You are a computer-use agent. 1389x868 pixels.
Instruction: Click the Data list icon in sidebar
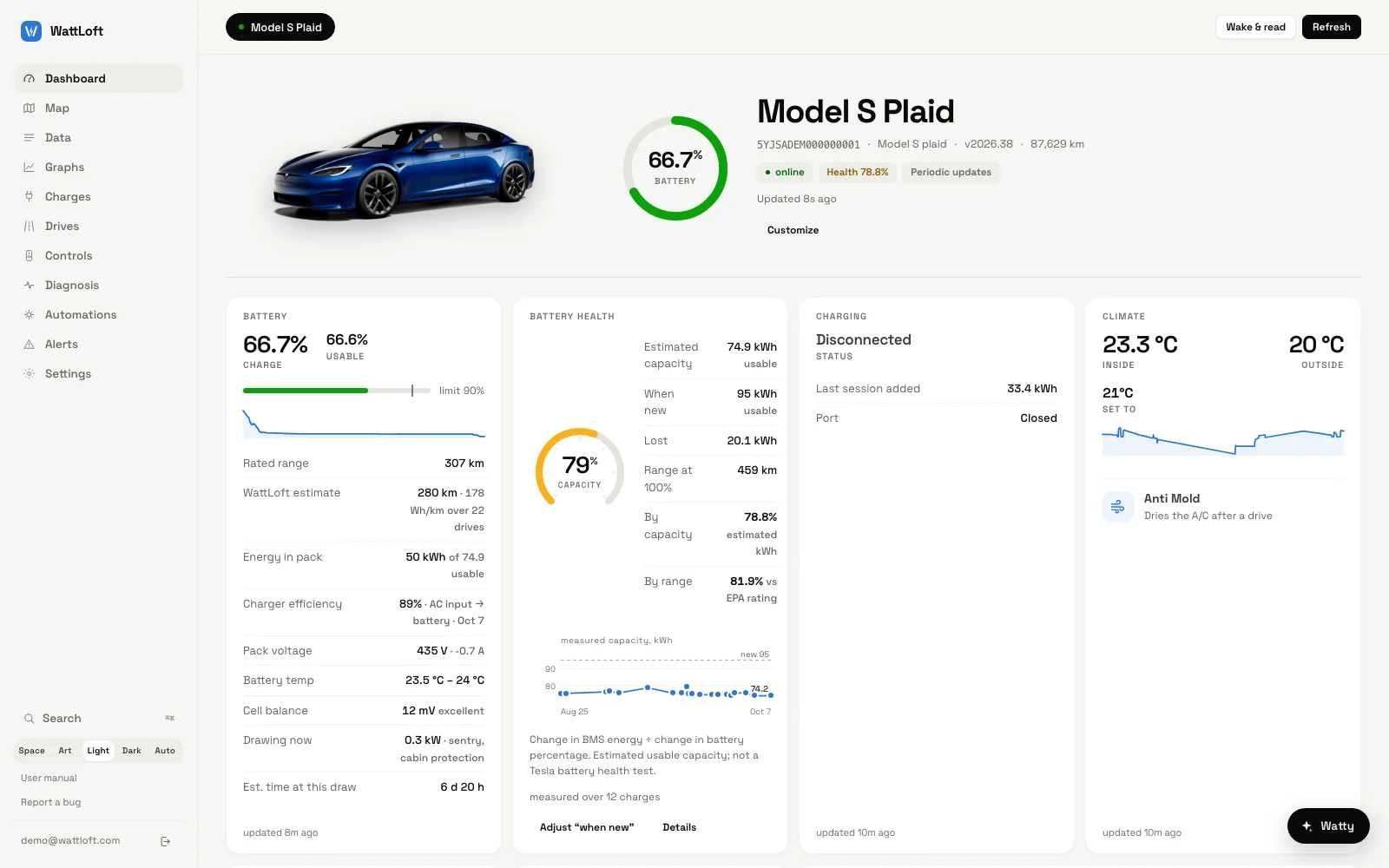pos(29,137)
